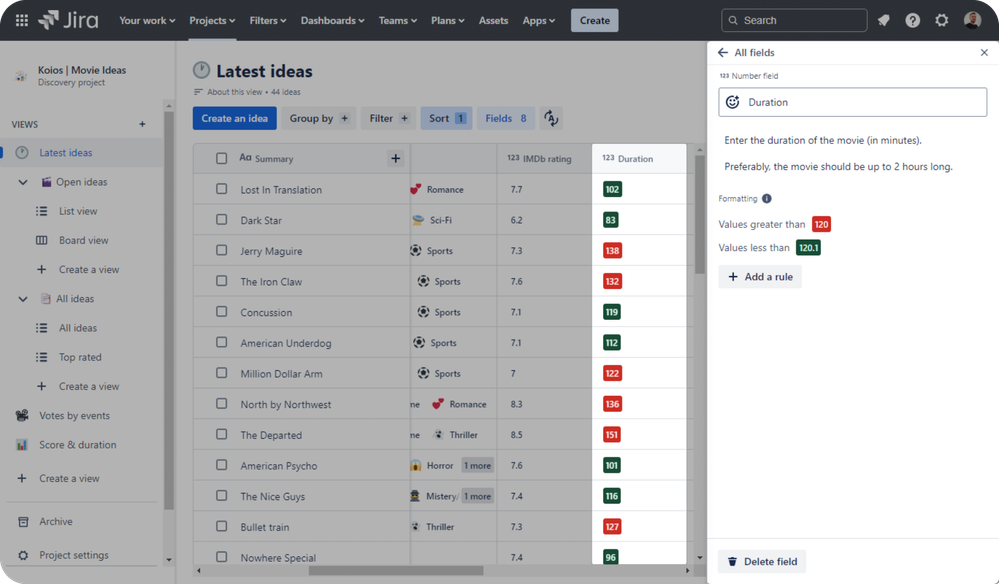
Task: Click the Jira logo
Action: 68,20
